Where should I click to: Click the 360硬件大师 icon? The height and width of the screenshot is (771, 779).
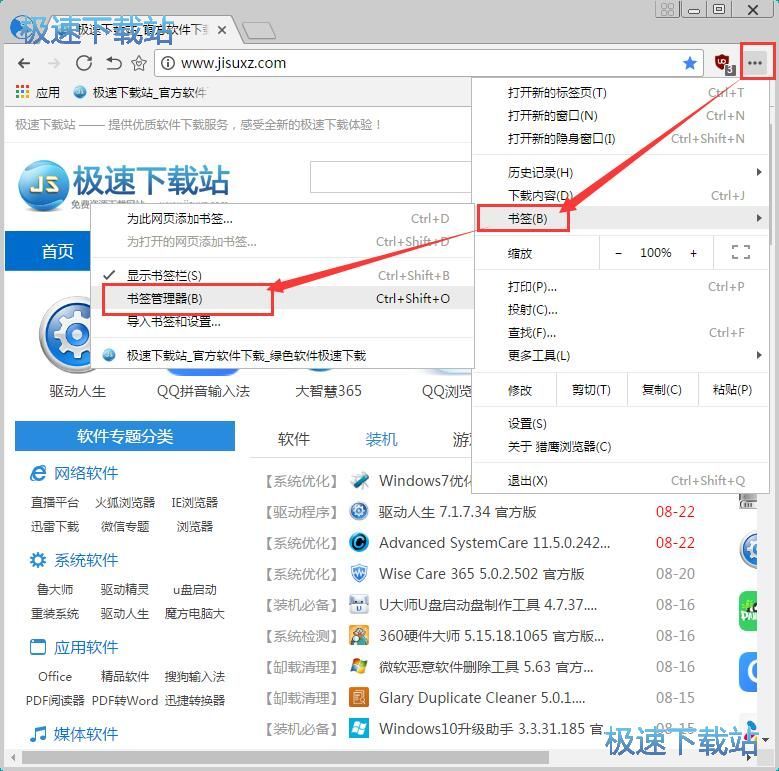coord(359,635)
